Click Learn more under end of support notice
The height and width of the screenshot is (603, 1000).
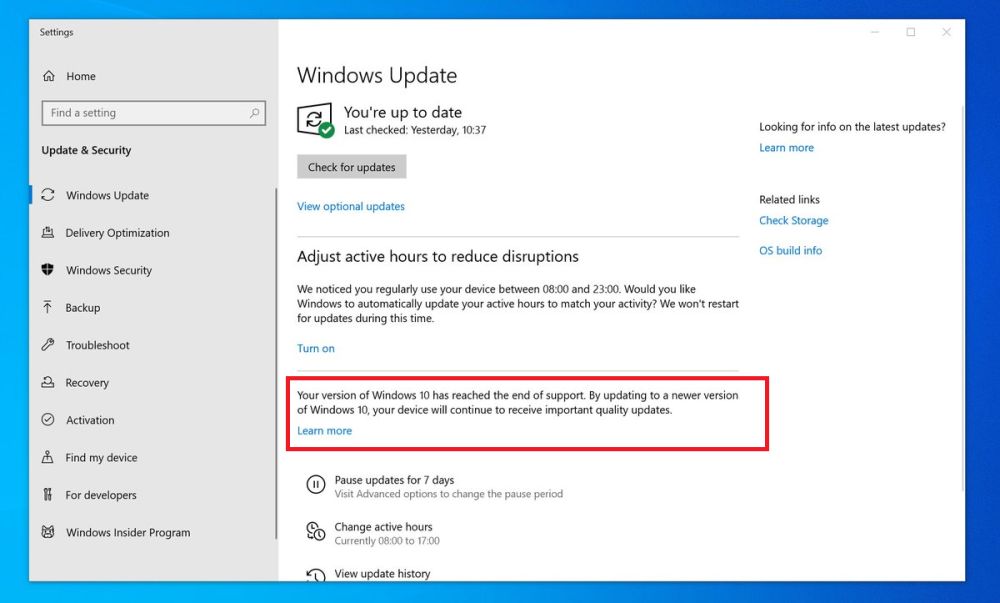point(325,430)
